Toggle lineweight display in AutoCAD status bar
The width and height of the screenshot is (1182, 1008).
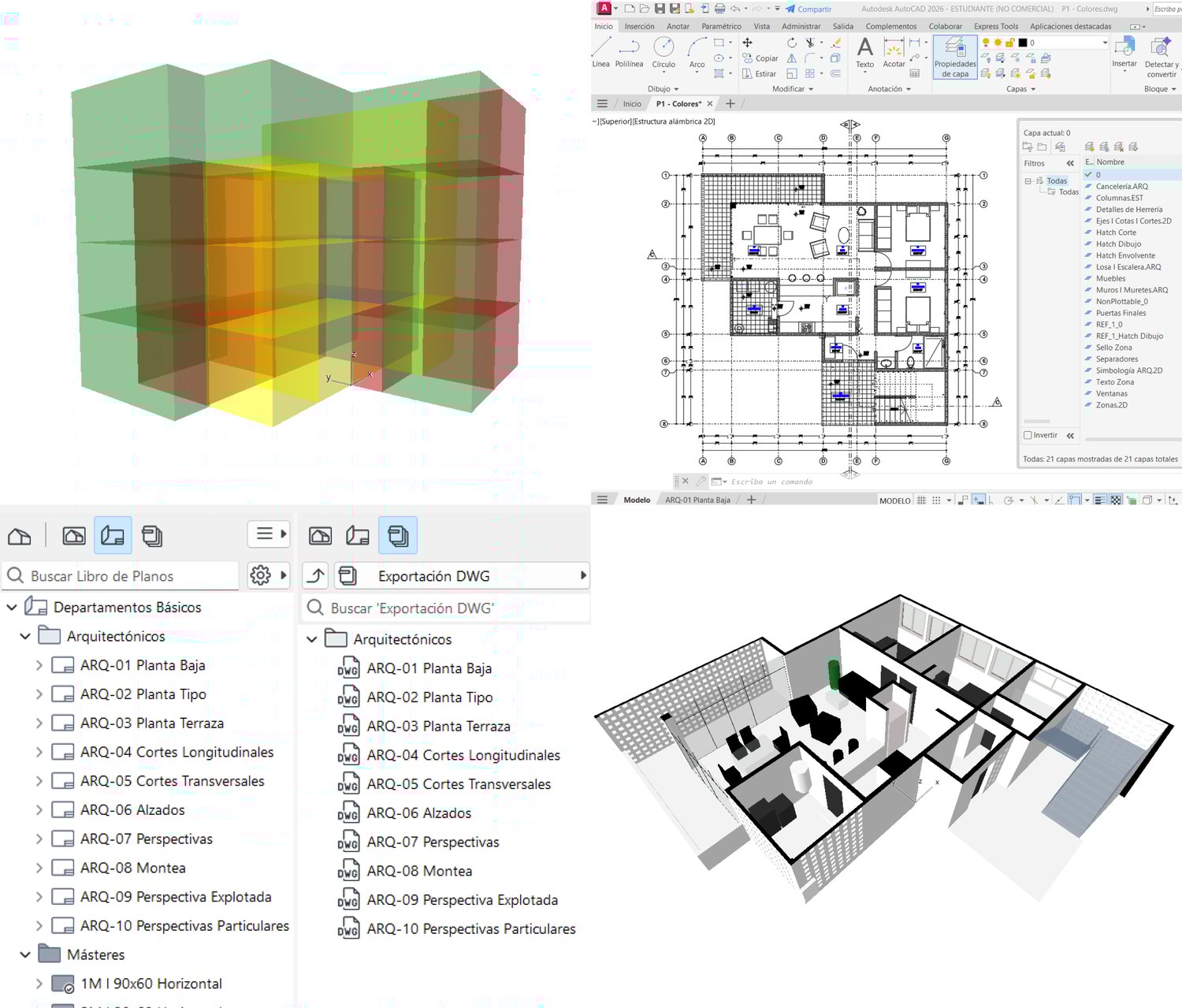[1101, 500]
